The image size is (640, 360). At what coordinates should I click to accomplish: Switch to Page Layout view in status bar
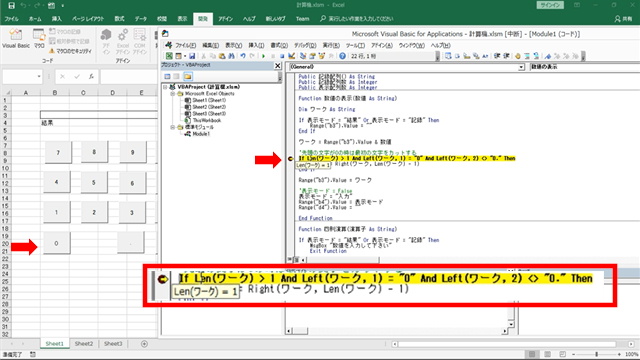pos(547,354)
